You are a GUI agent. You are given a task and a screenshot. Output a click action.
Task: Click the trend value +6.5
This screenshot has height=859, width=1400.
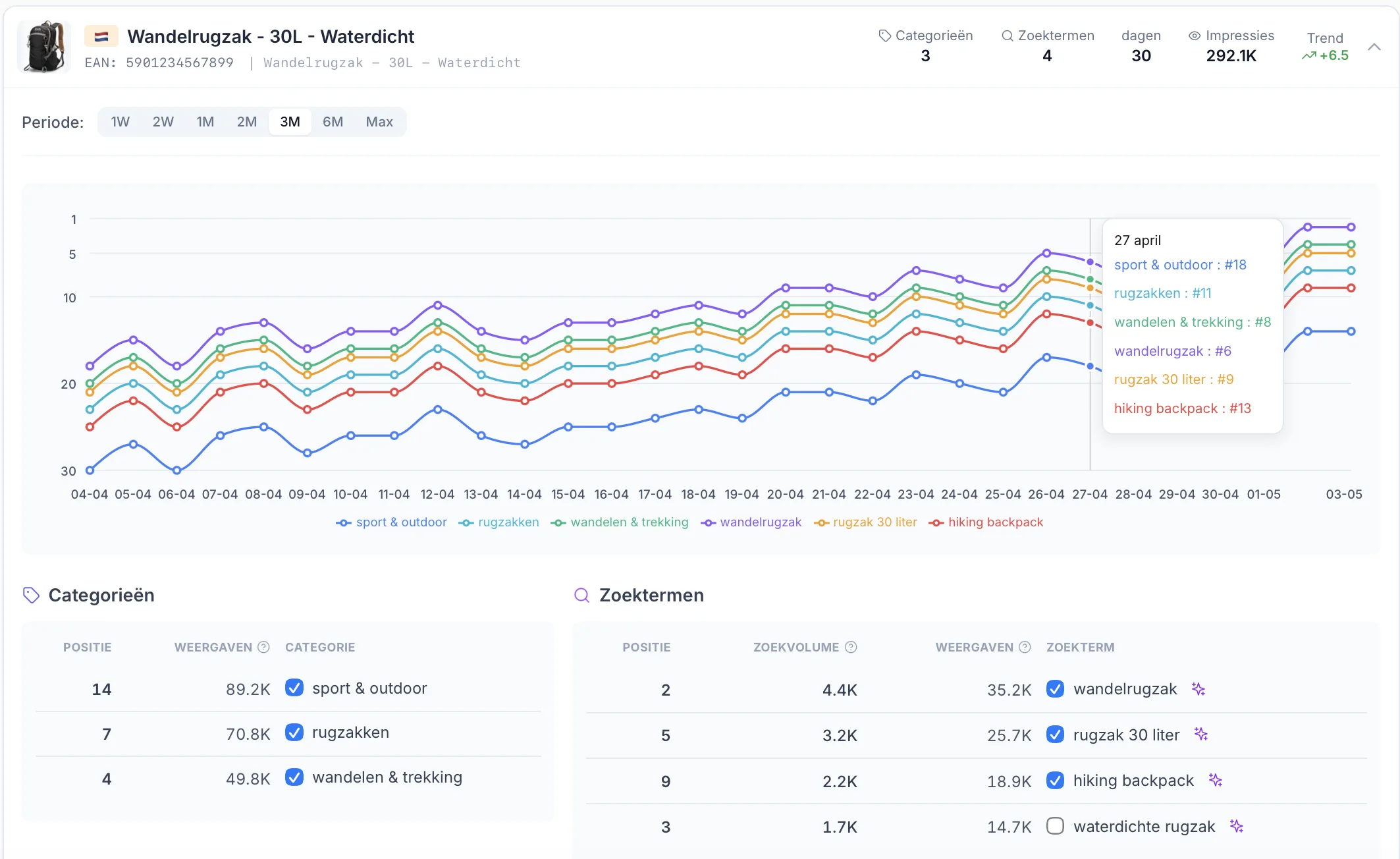click(1333, 55)
